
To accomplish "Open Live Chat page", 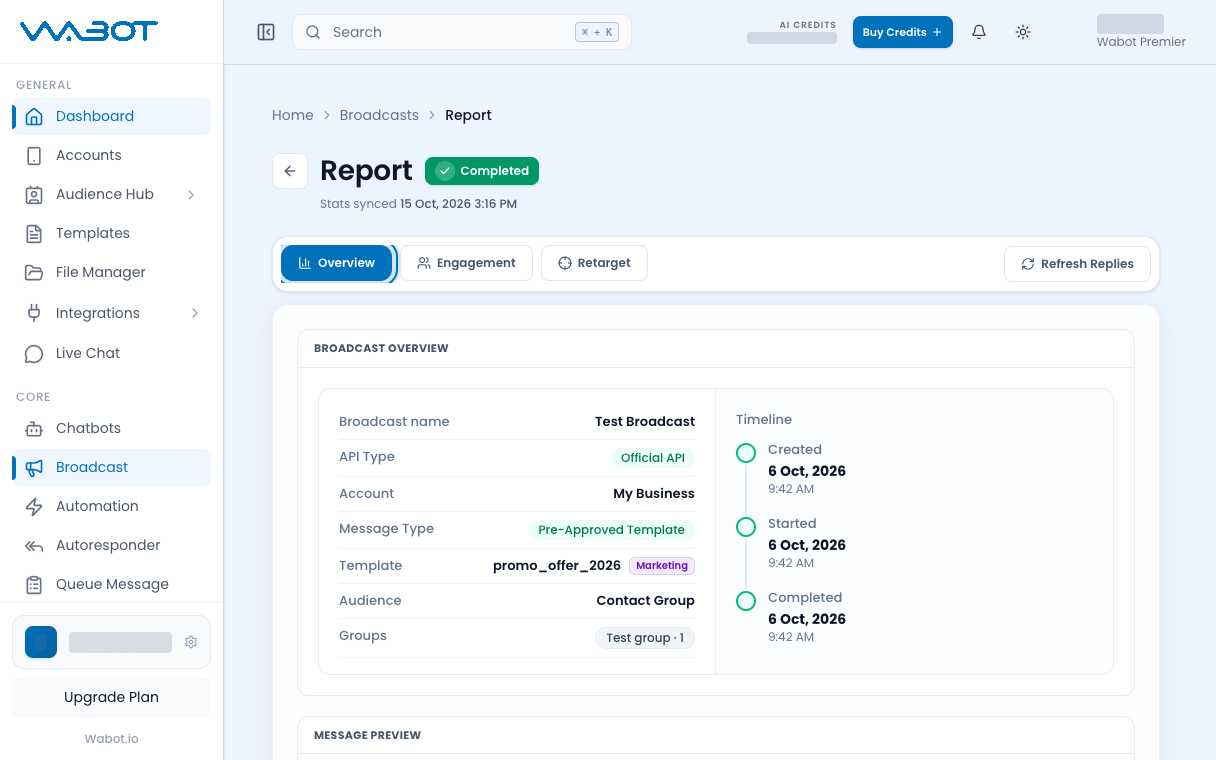I will [x=112, y=353].
